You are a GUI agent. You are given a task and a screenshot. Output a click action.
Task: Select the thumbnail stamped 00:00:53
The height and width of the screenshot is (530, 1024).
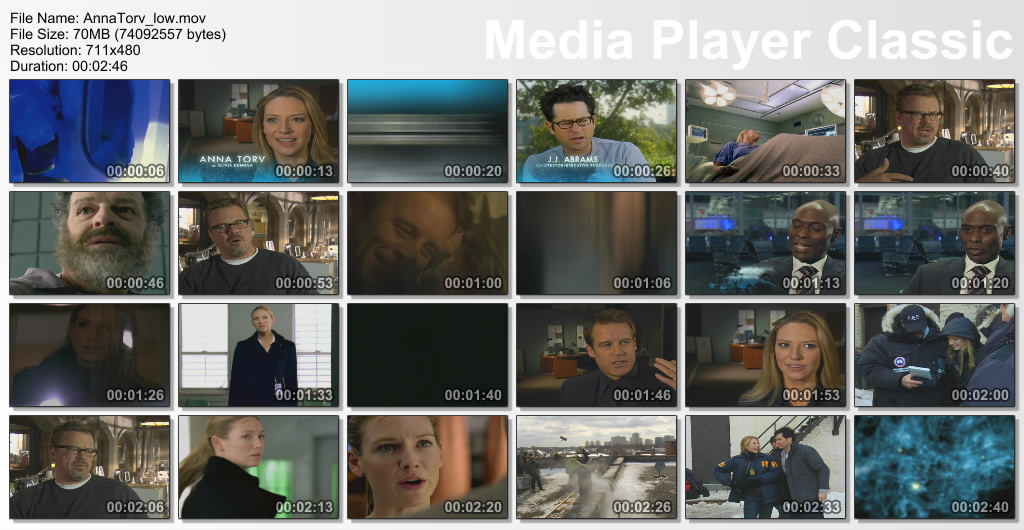(259, 243)
